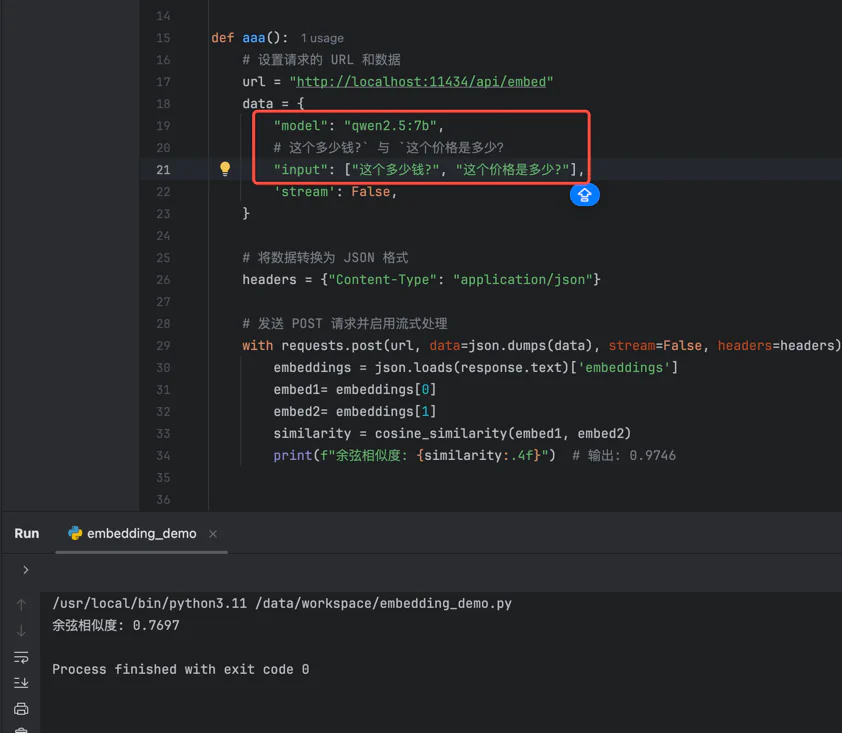Click the Down the Stack Trace arrow
Screen dimensions: 842x733
(21, 631)
